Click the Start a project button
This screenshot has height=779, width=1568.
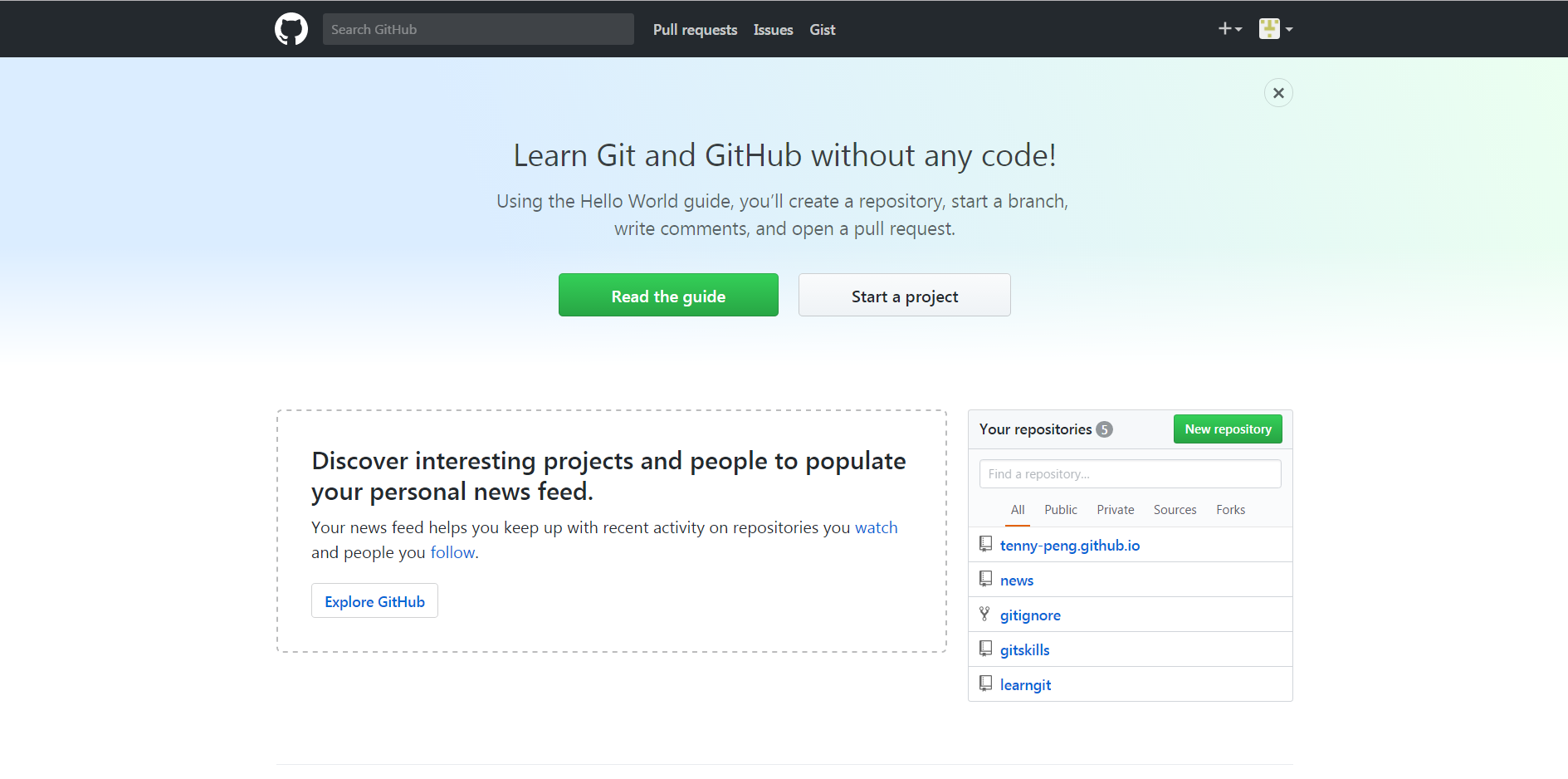[905, 295]
